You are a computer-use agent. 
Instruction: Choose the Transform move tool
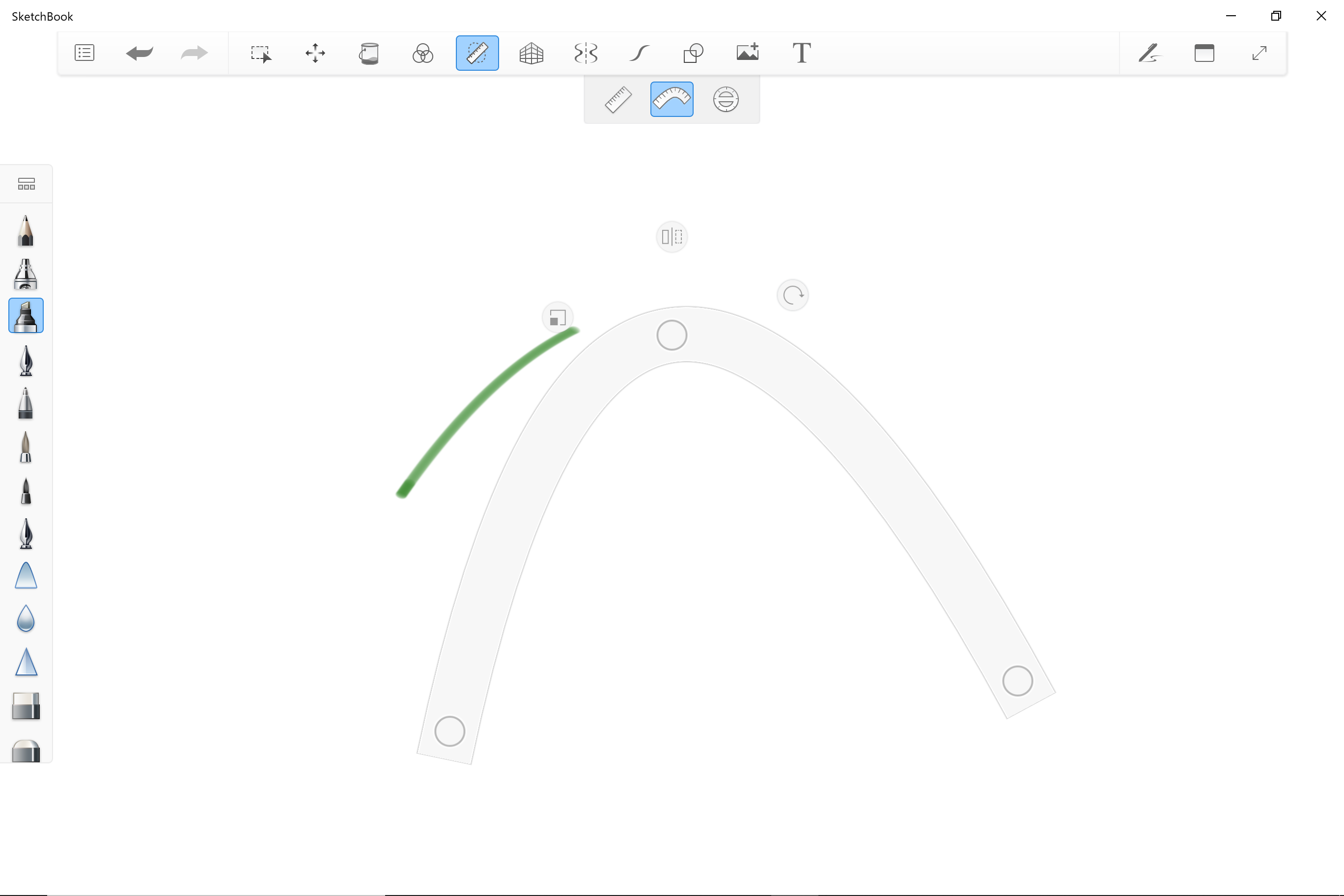[x=315, y=53]
